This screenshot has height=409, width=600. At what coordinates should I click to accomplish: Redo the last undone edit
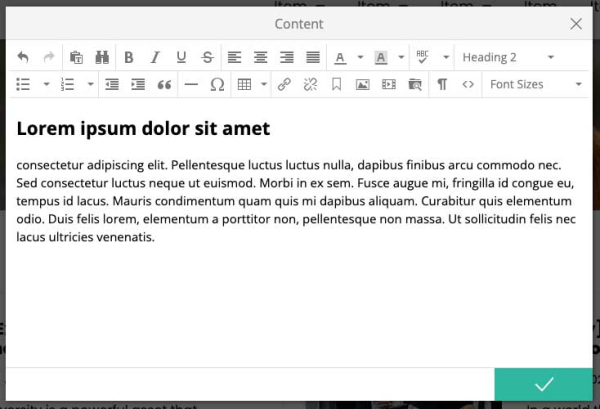pos(49,57)
